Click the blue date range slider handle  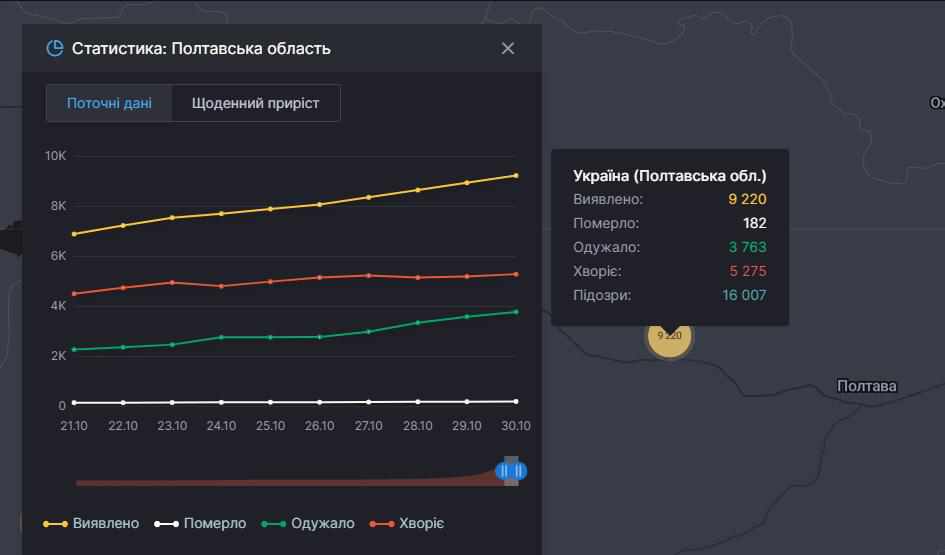[512, 471]
